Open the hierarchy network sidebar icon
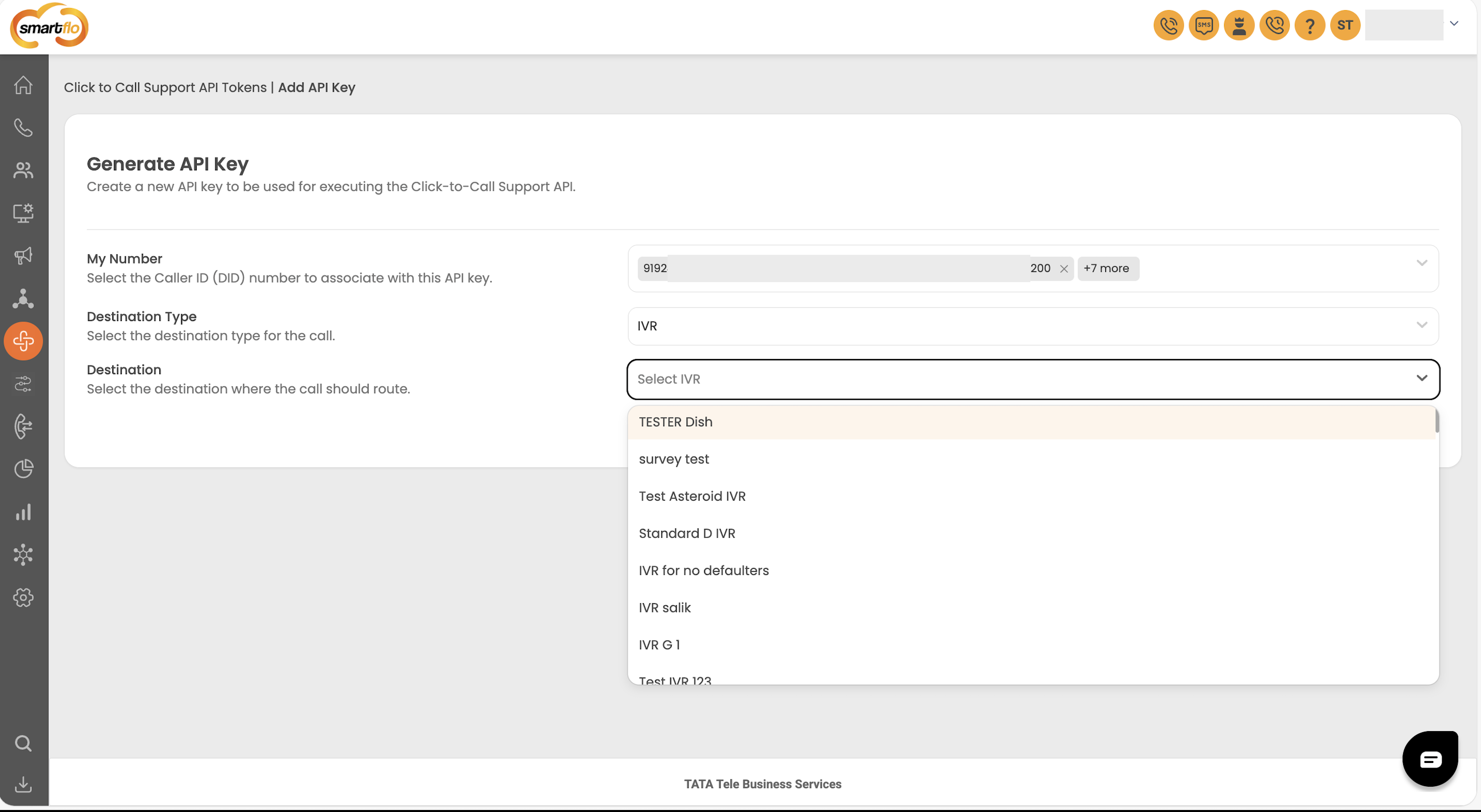Viewport: 1481px width, 812px height. click(x=24, y=298)
